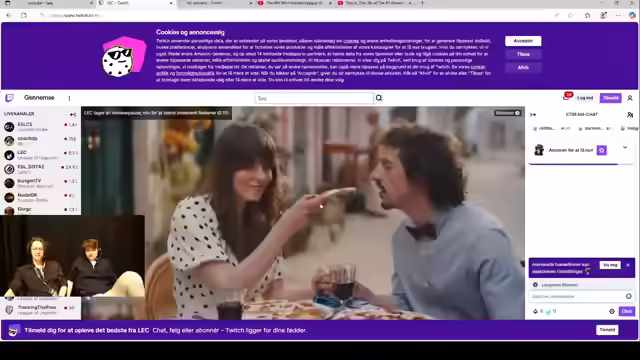Open the three-dot more menu beside Gennemse
The image size is (640, 360).
(x=69, y=98)
